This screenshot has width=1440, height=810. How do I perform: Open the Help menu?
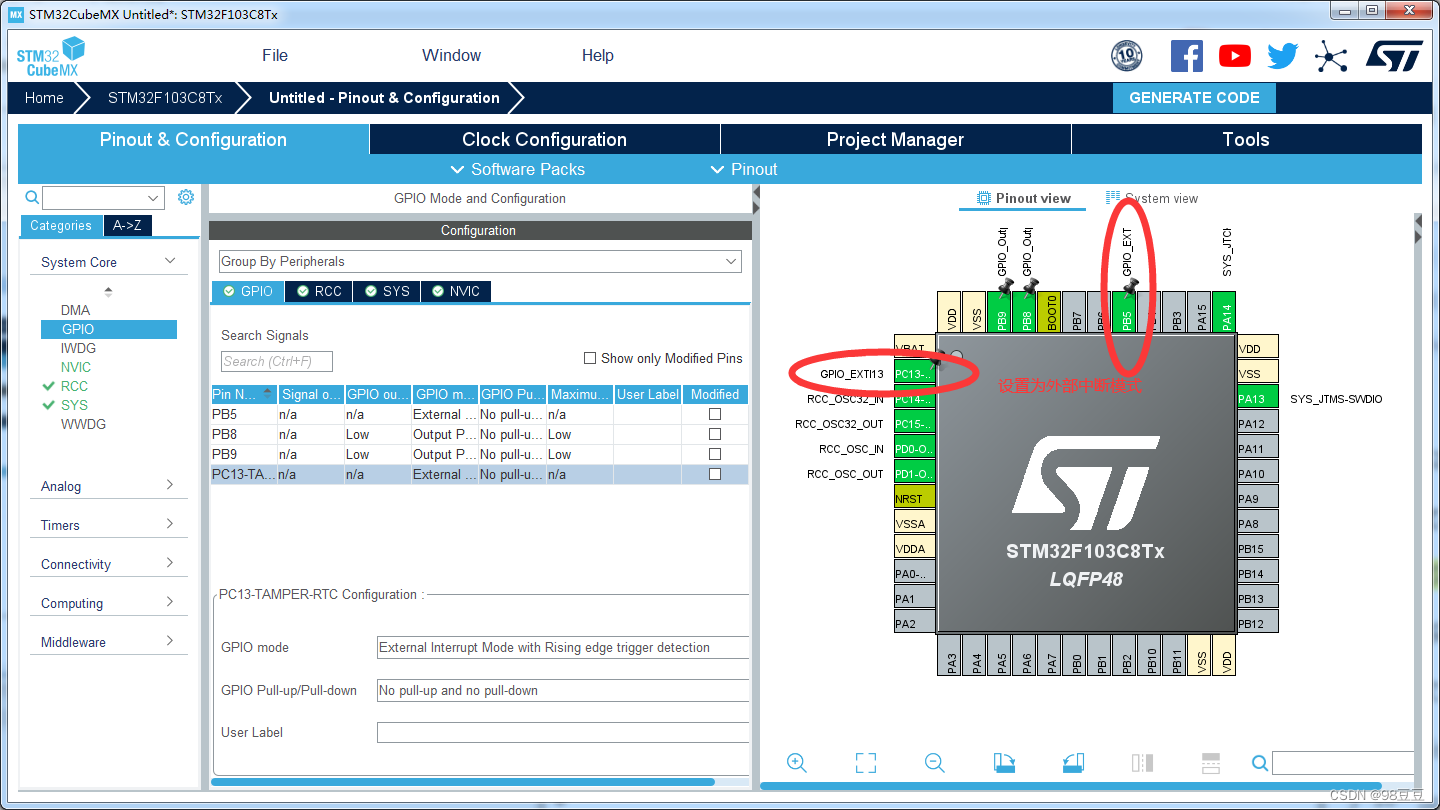pyautogui.click(x=598, y=56)
